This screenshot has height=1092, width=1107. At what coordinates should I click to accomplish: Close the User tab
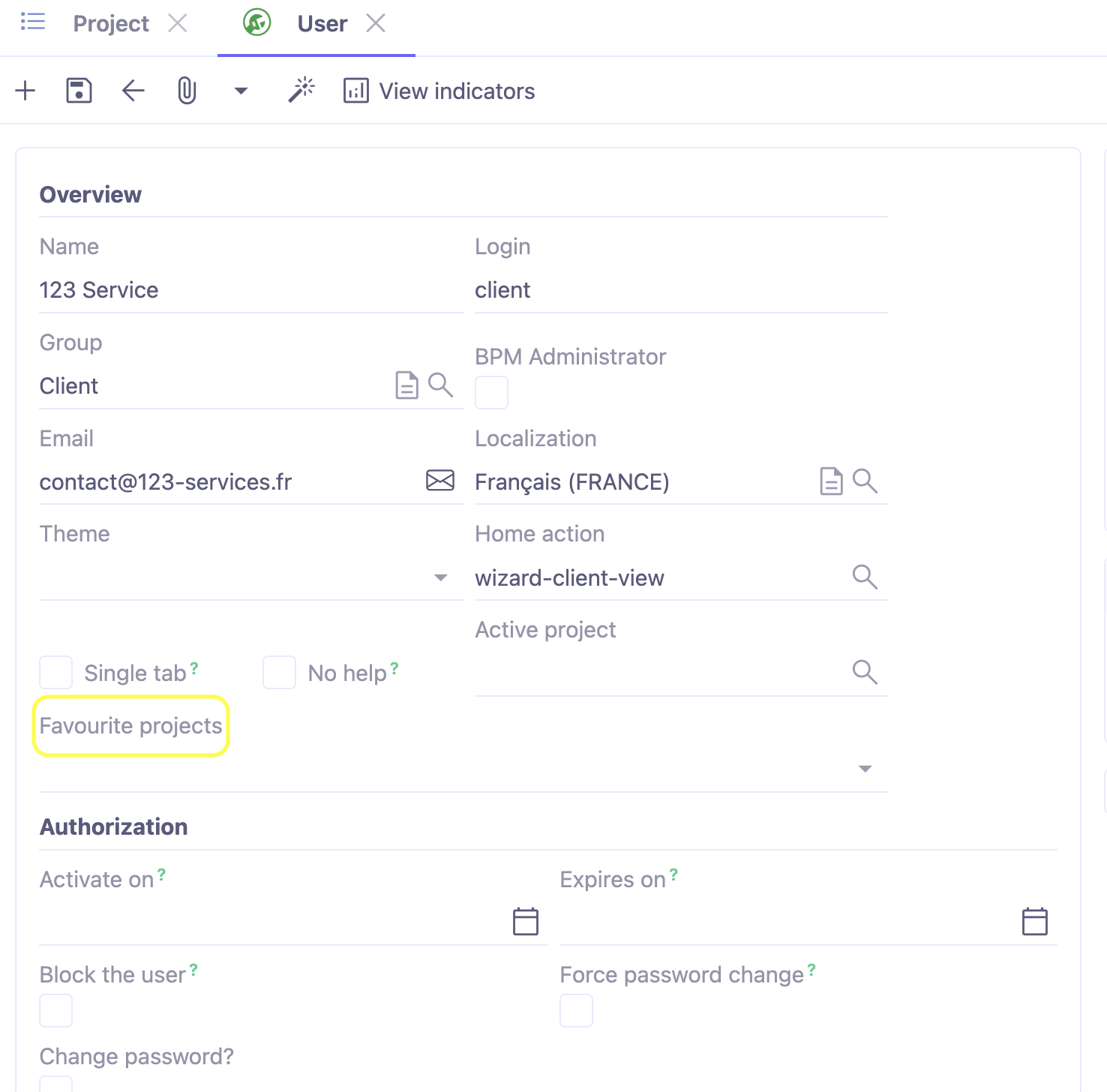[x=376, y=24]
